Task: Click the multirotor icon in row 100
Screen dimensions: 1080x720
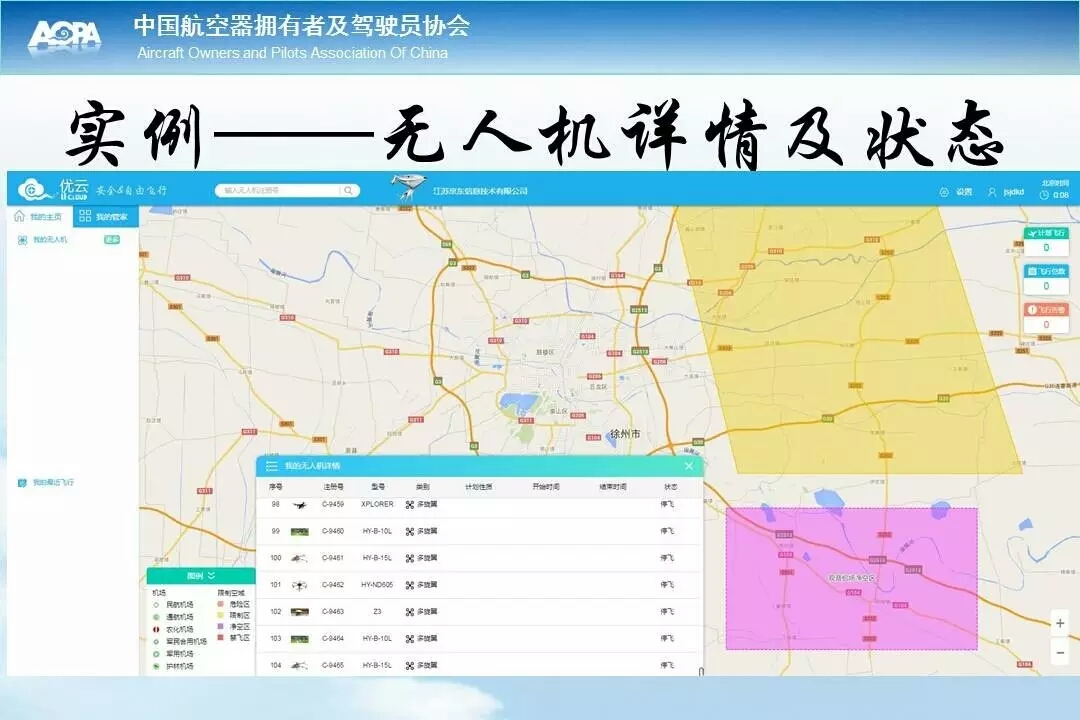Action: pos(410,559)
